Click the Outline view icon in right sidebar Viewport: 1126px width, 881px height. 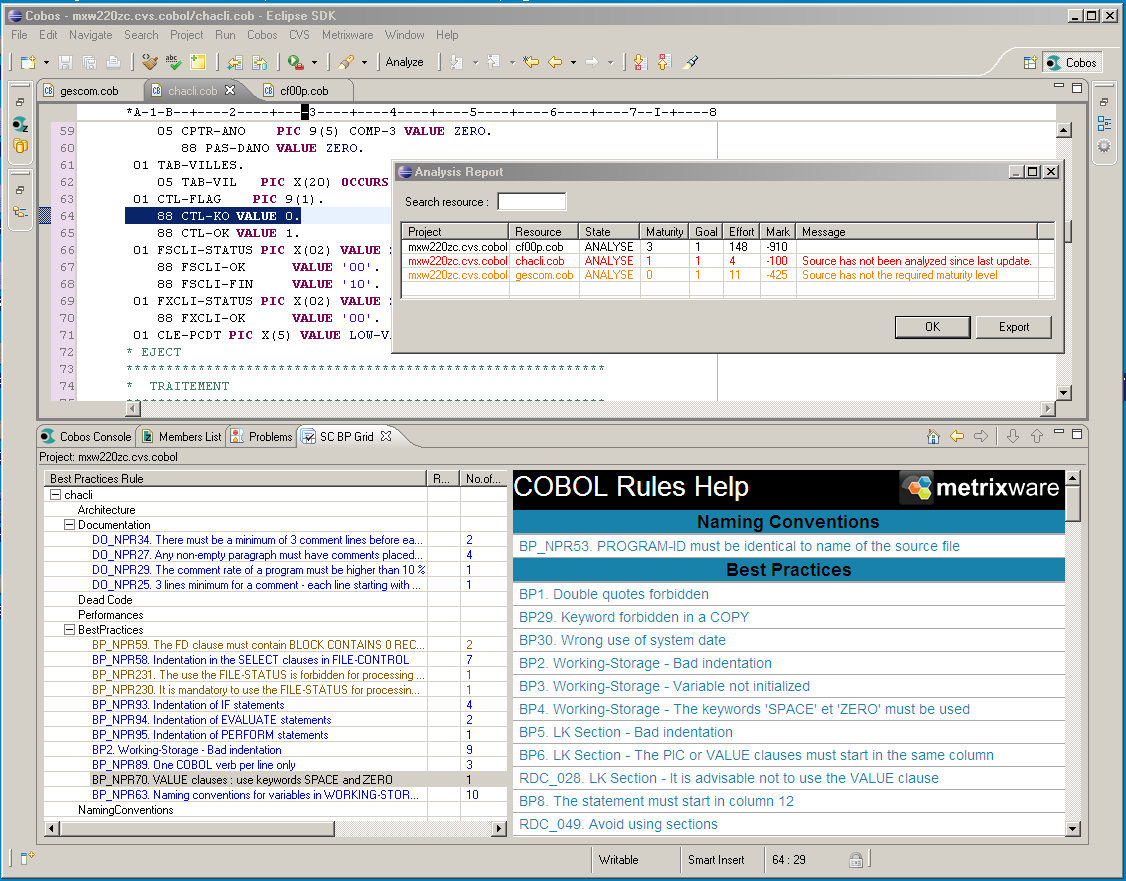pos(1104,123)
